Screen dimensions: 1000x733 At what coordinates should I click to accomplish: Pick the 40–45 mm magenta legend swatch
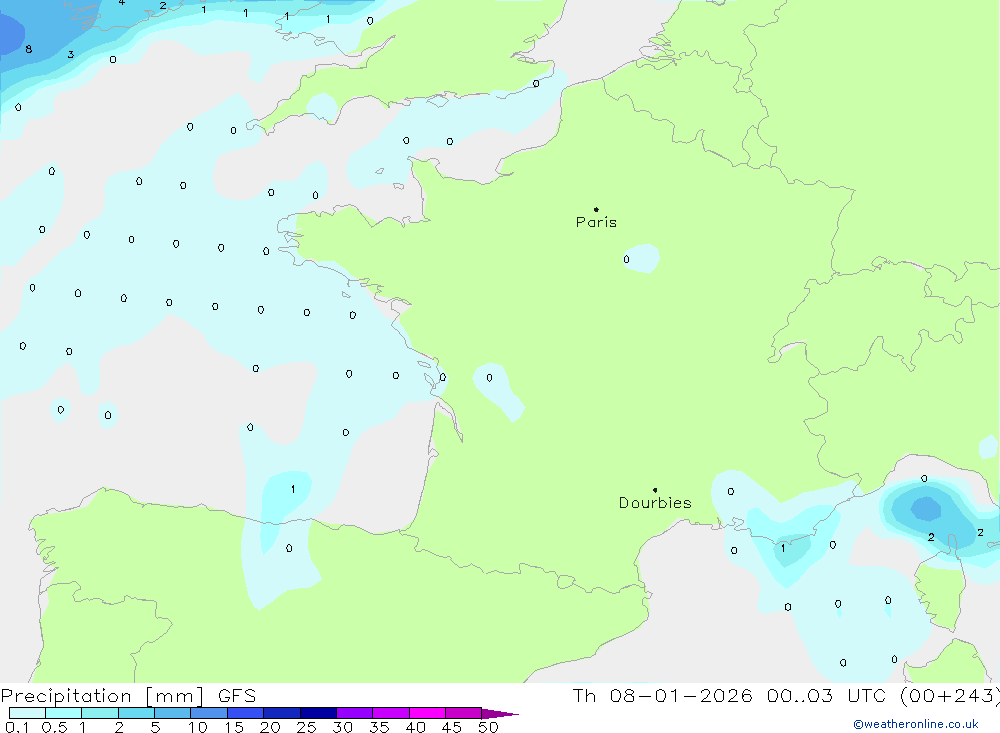pyautogui.click(x=427, y=713)
